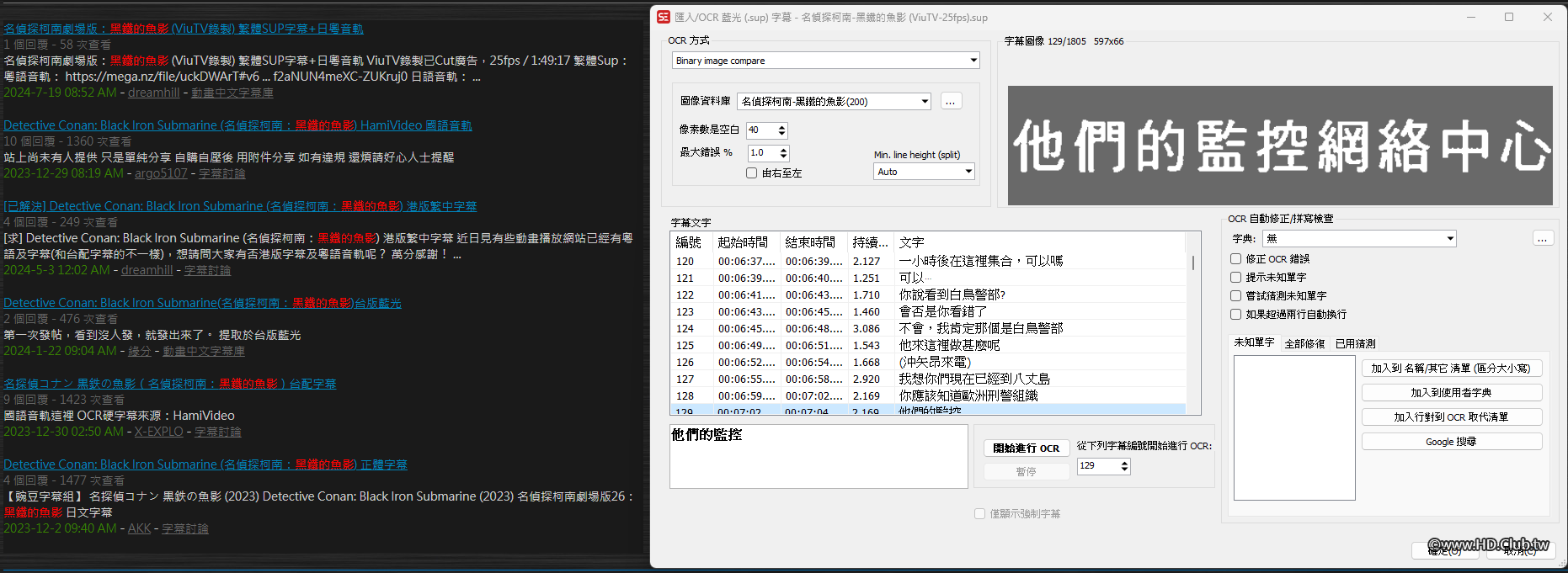Select subtitle row 126 (沖矢昂來電)
Image resolution: width=1568 pixels, height=573 pixels.
[928, 363]
